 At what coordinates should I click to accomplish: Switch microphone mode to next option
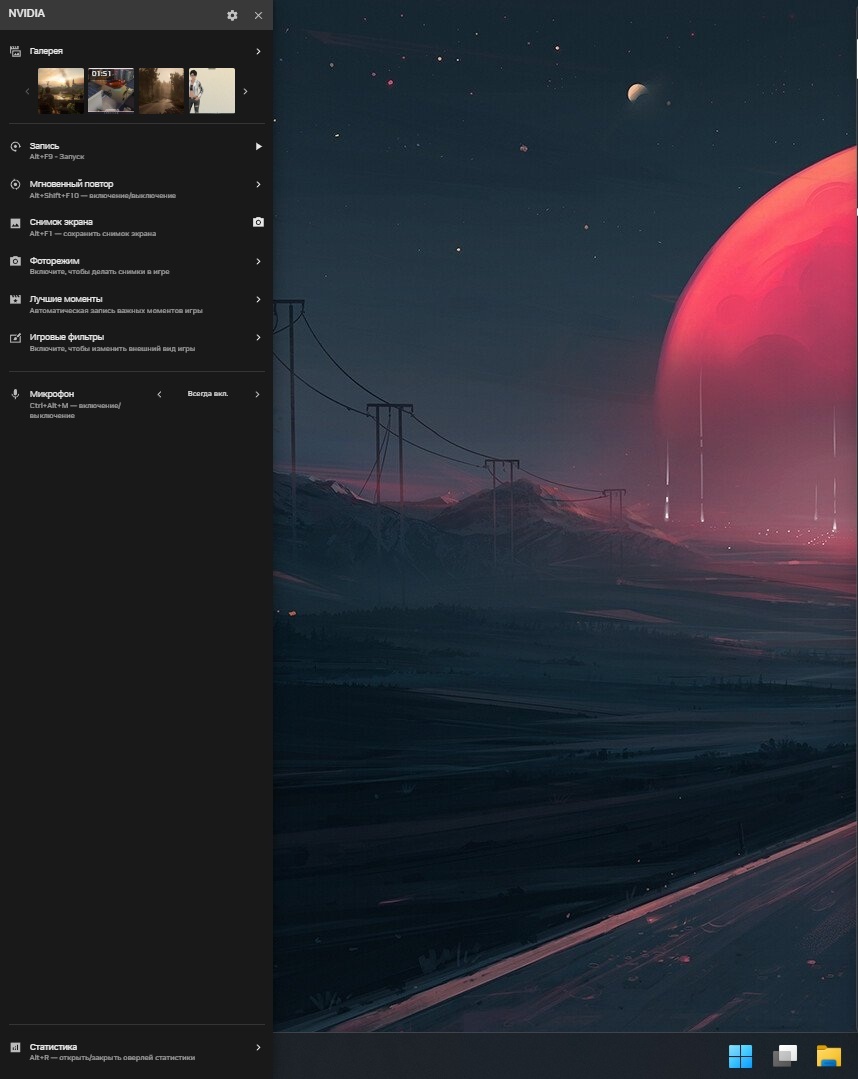[x=258, y=394]
